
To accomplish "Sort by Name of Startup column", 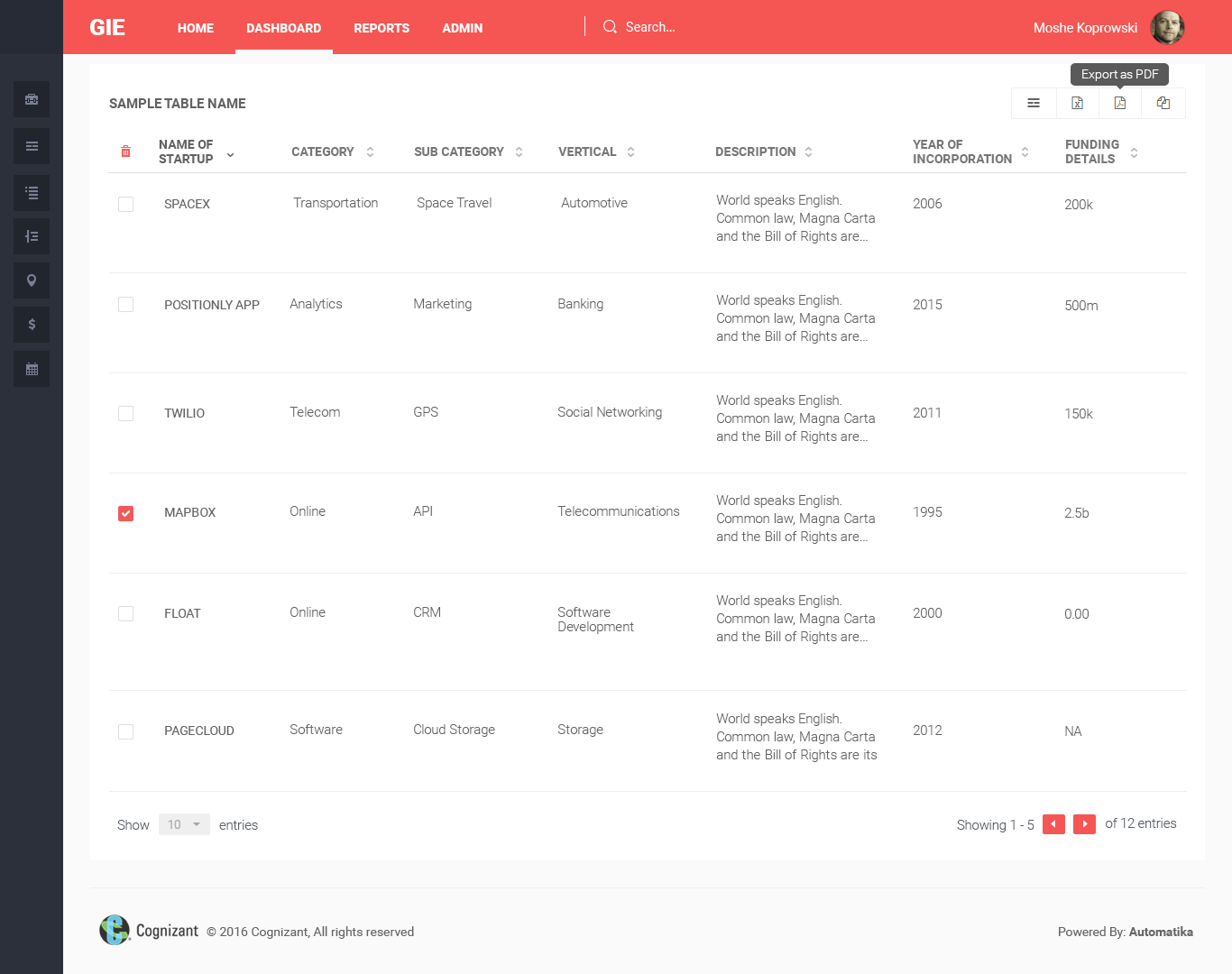I will tap(230, 155).
